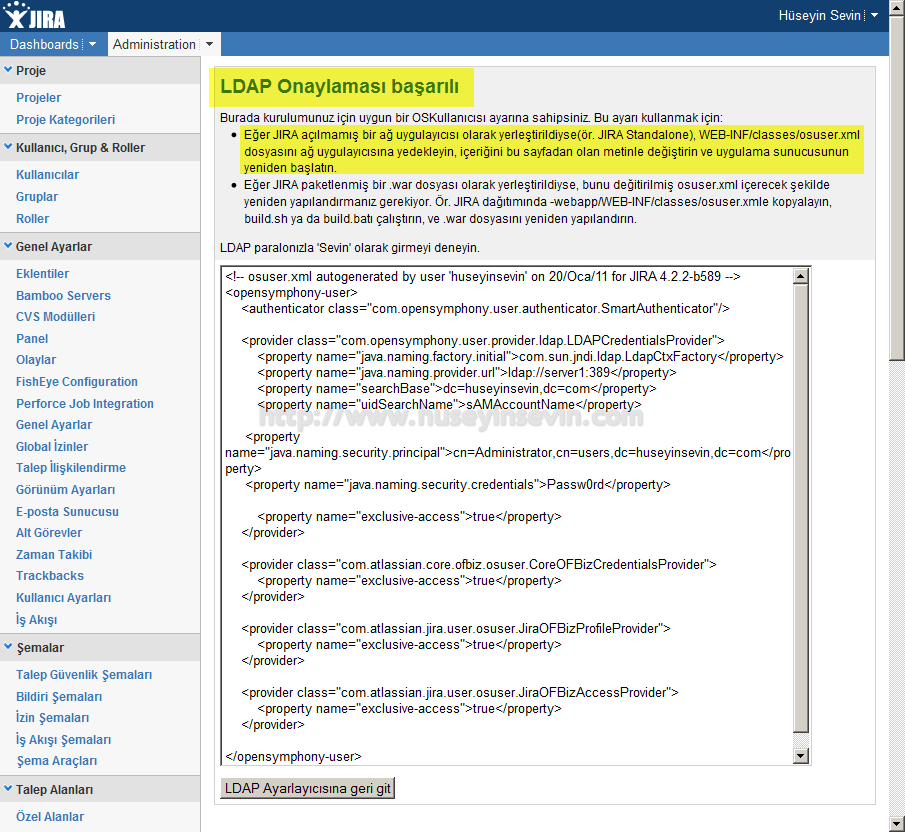Screen dimensions: 905x832
Task: Open Alt Görevler
Action: click(49, 533)
